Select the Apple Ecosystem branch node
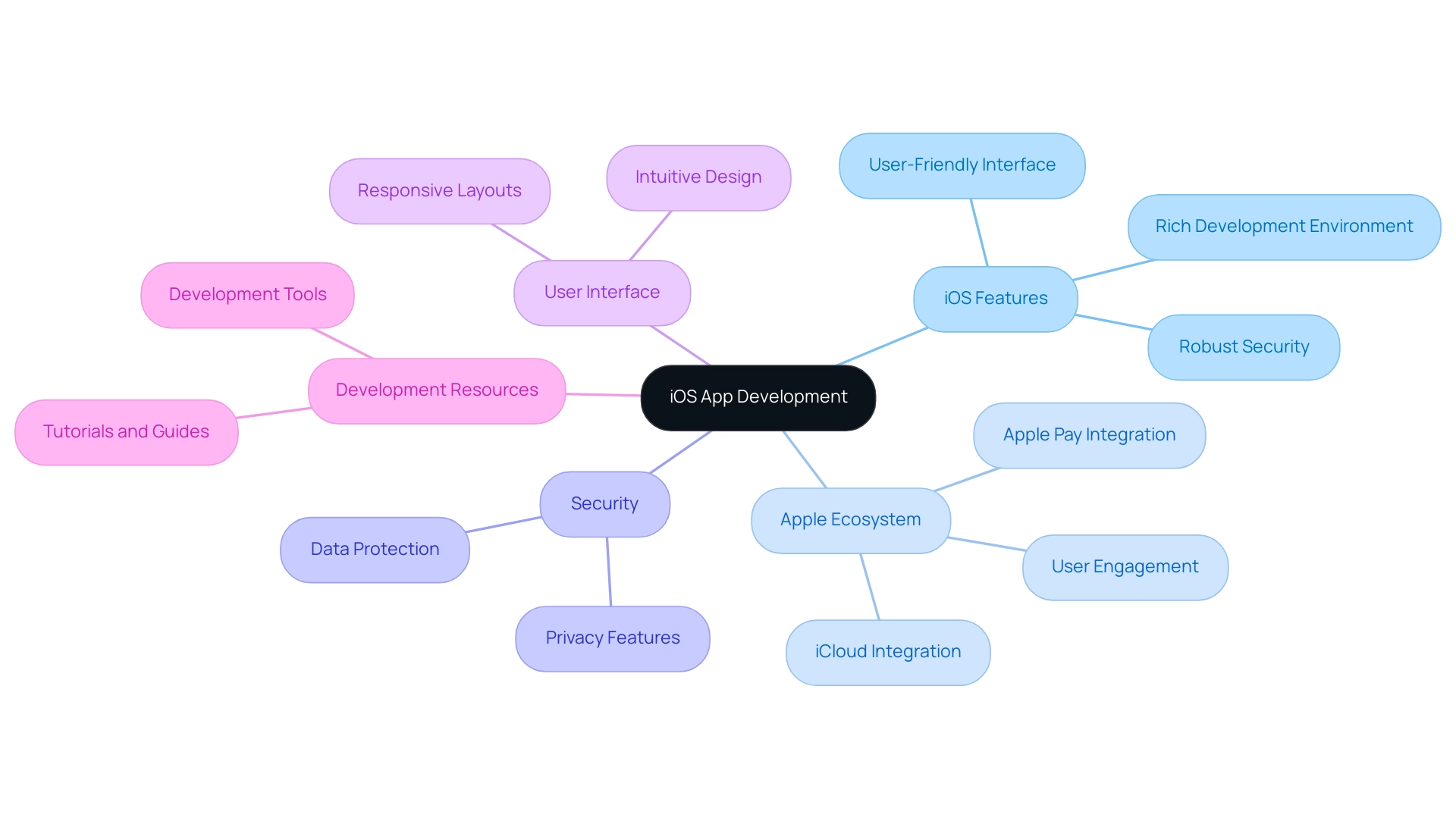The image size is (1456, 821). pyautogui.click(x=846, y=517)
